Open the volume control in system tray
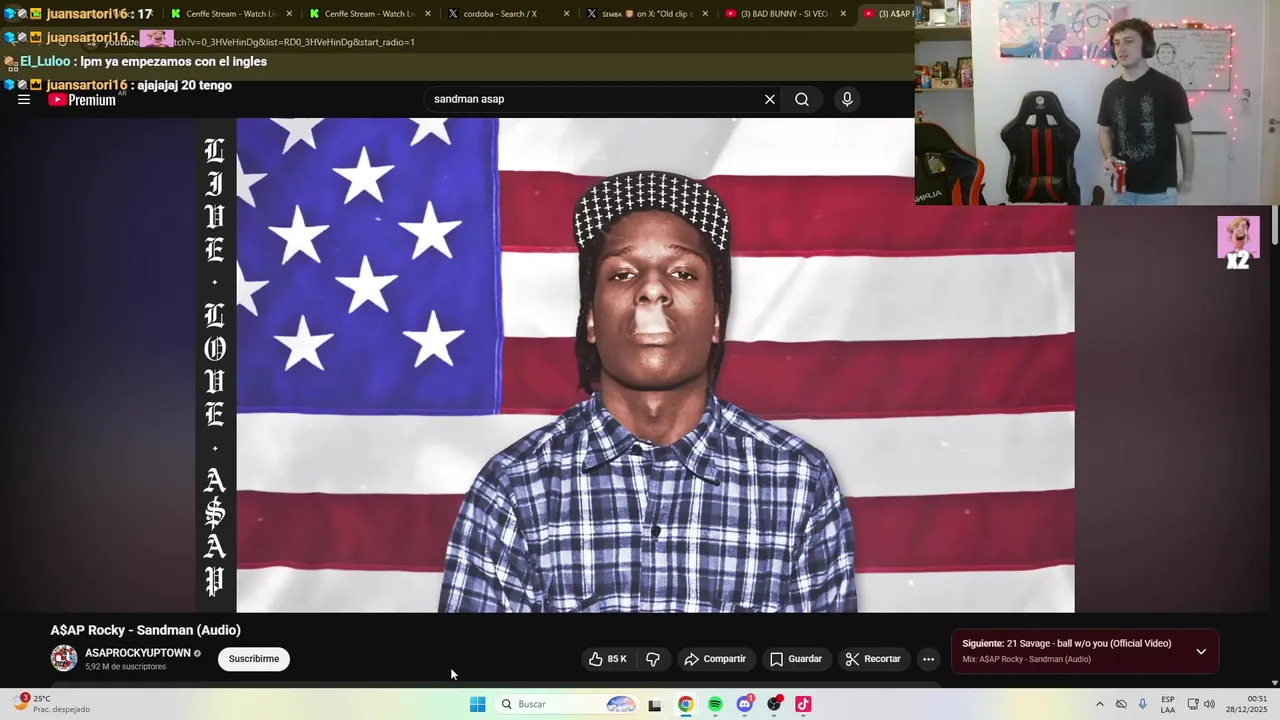The height and width of the screenshot is (720, 1280). [x=1209, y=704]
